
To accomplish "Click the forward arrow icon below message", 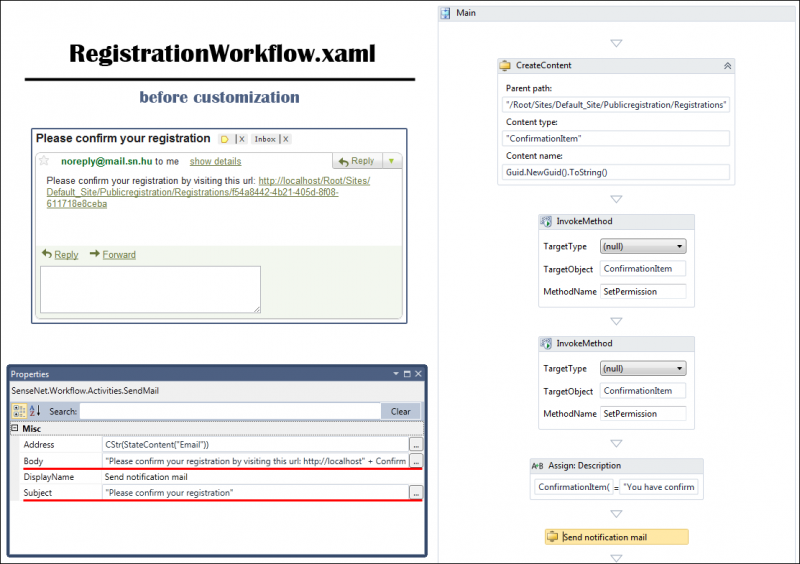I will pyautogui.click(x=94, y=254).
